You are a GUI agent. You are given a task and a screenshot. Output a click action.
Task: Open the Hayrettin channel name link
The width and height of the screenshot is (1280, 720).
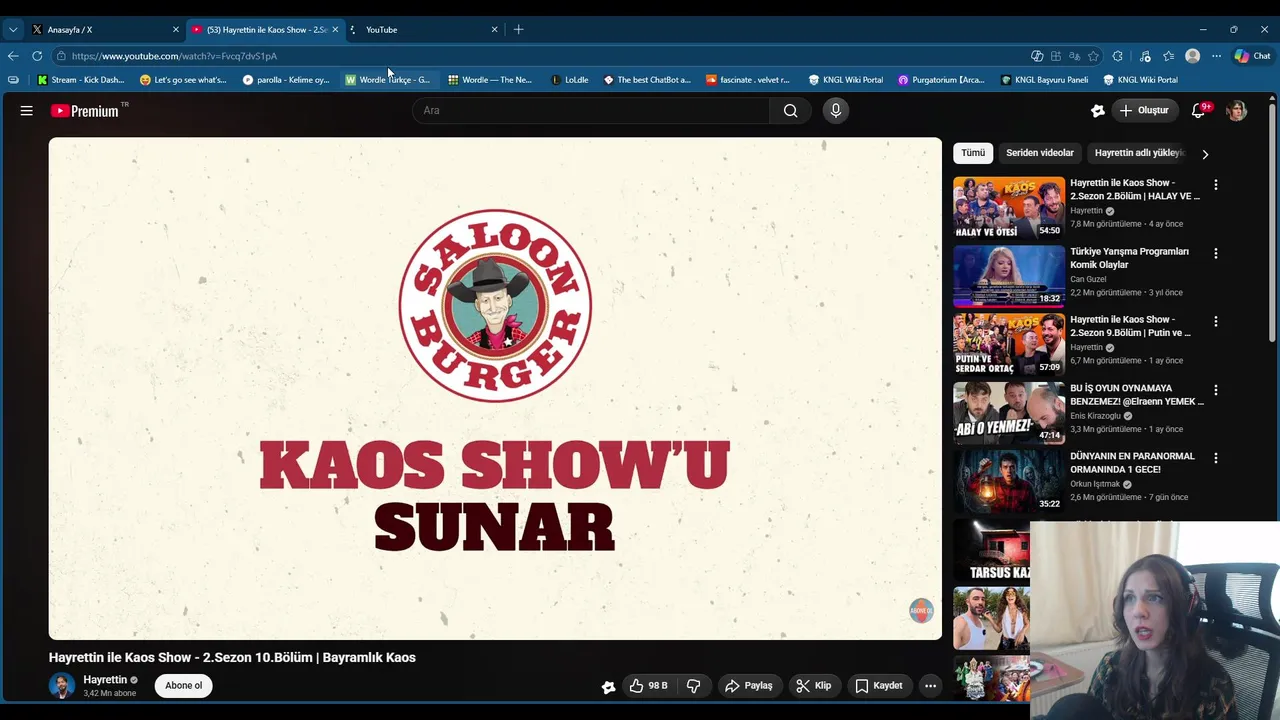point(105,680)
